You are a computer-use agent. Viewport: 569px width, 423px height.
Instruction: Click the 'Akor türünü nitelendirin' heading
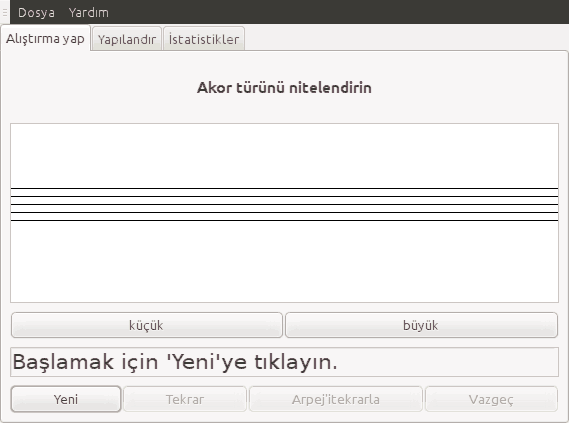284,88
